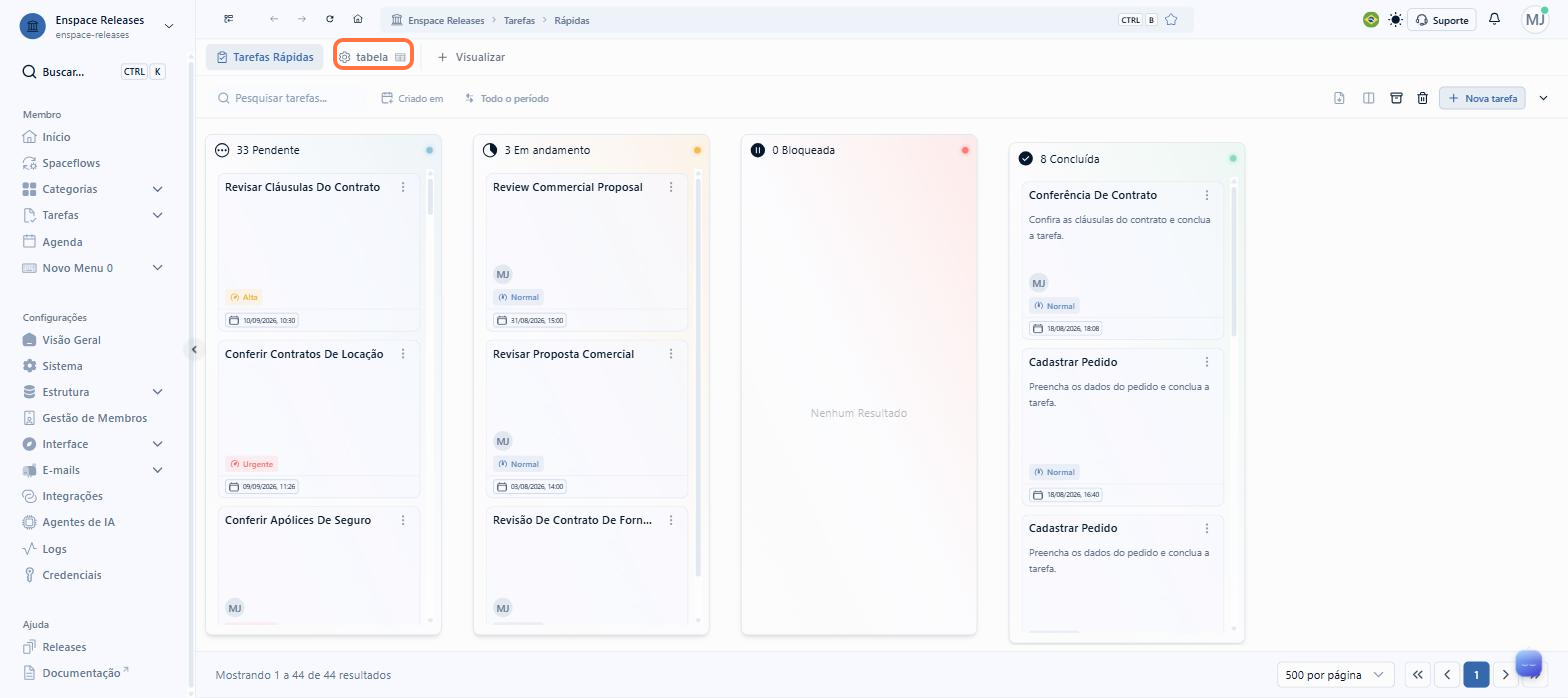Screen dimensions: 1568x698
Task: Click the archive box icon
Action: click(1396, 98)
